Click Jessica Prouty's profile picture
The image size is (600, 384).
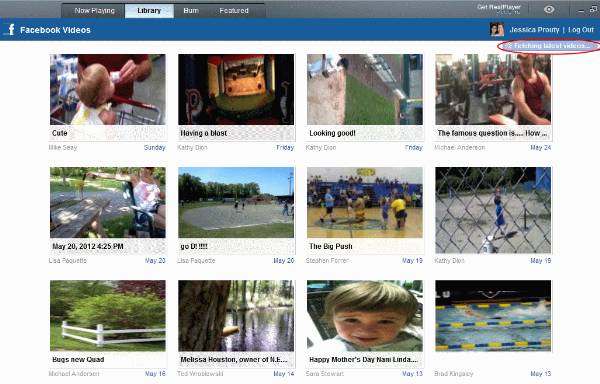coord(497,29)
